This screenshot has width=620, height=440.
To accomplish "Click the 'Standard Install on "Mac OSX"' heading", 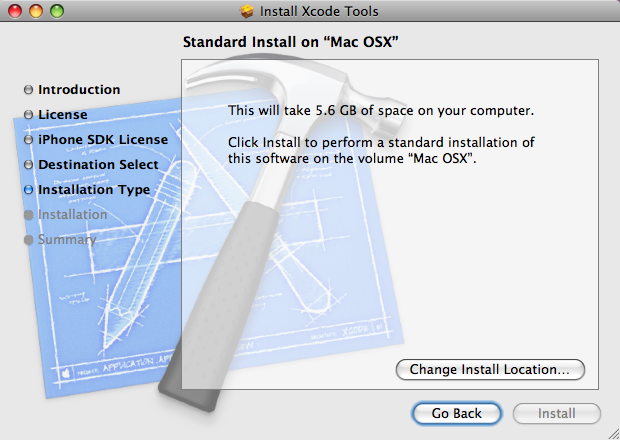I will click(x=291, y=42).
